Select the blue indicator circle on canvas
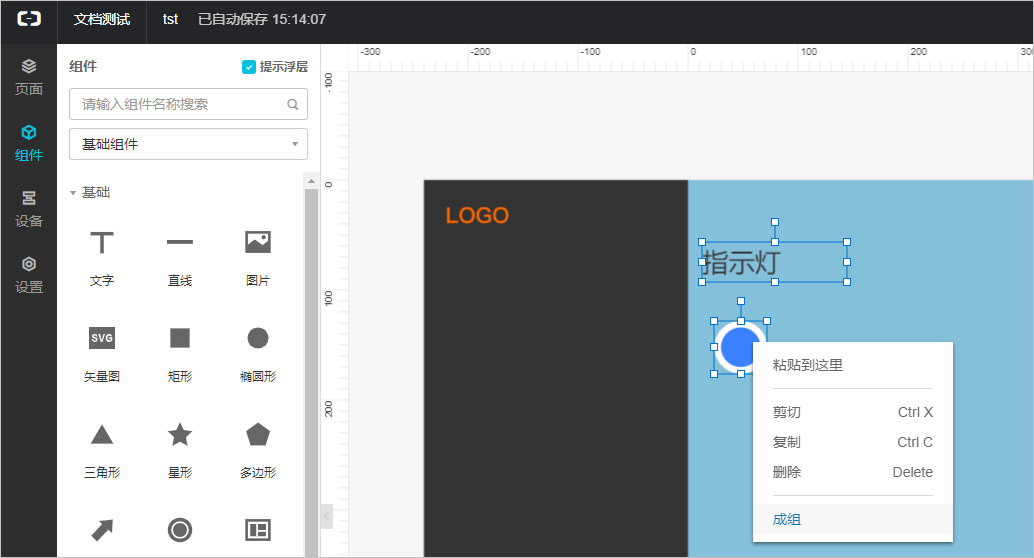This screenshot has height=558, width=1034. click(x=740, y=347)
